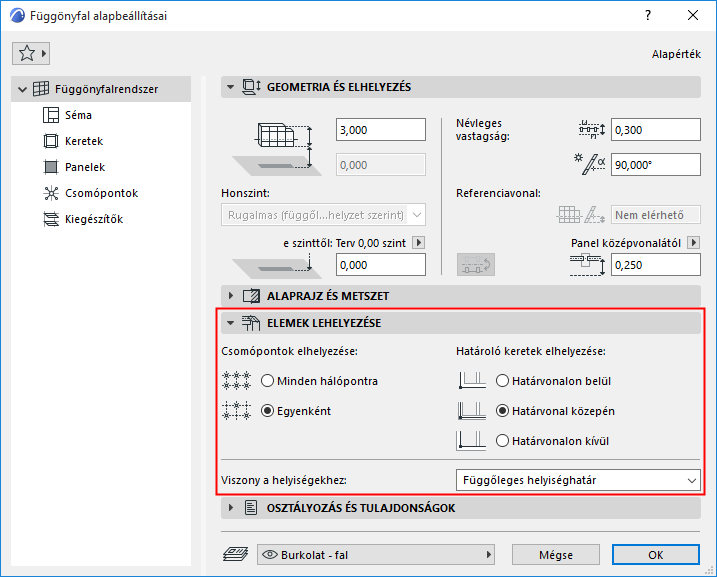Click the layer icon beside Burkolat - fal
717x577 pixels.
(235, 555)
